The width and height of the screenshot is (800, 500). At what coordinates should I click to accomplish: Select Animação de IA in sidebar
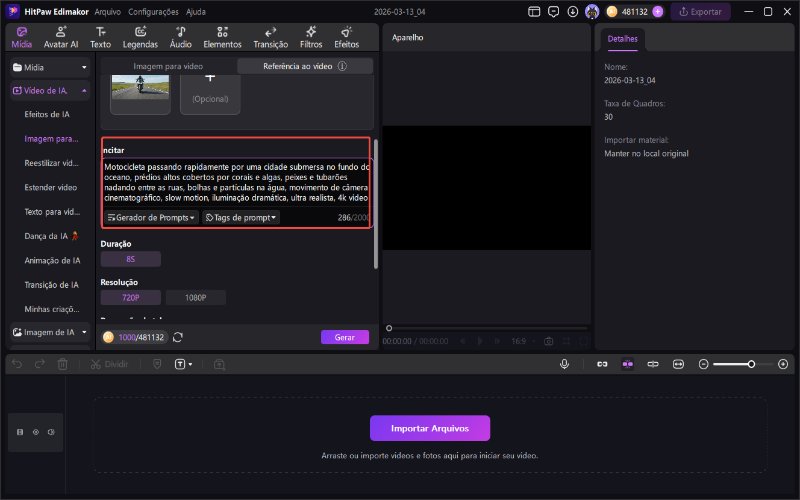52,260
